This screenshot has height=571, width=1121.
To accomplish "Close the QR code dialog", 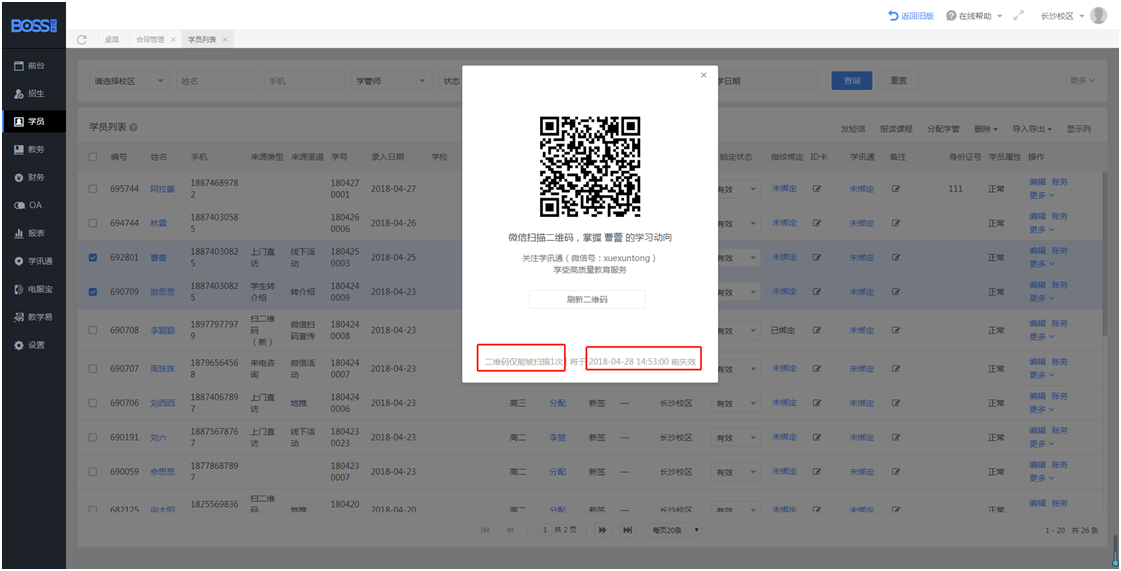I will (703, 75).
